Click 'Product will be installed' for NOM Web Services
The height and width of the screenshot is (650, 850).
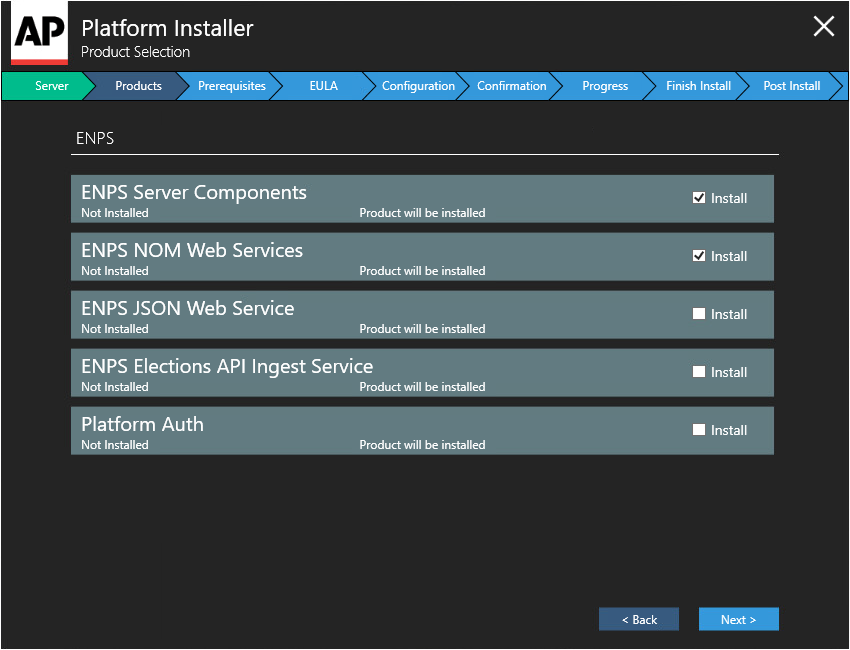tap(422, 271)
